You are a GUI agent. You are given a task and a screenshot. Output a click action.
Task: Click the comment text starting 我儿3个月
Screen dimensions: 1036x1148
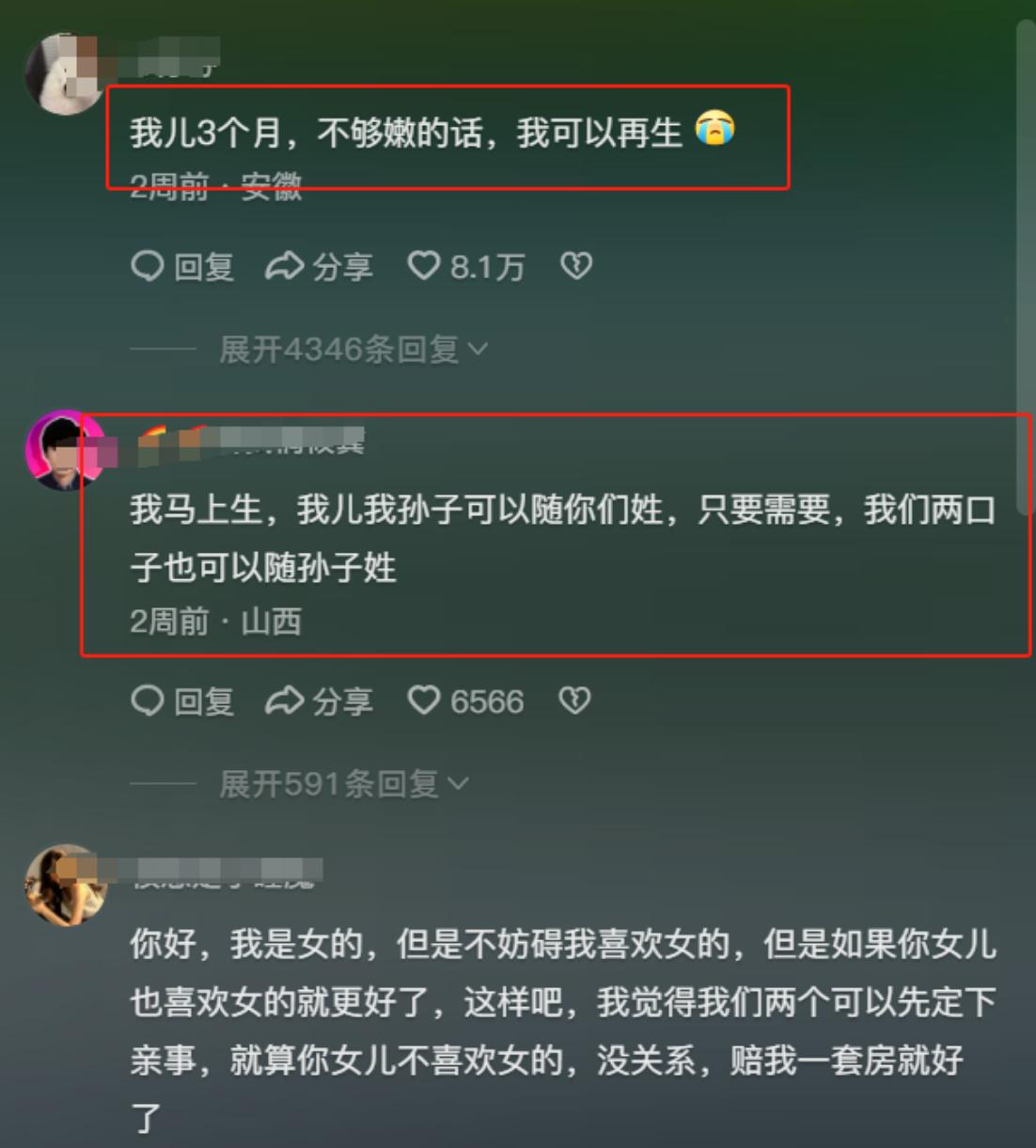[432, 133]
